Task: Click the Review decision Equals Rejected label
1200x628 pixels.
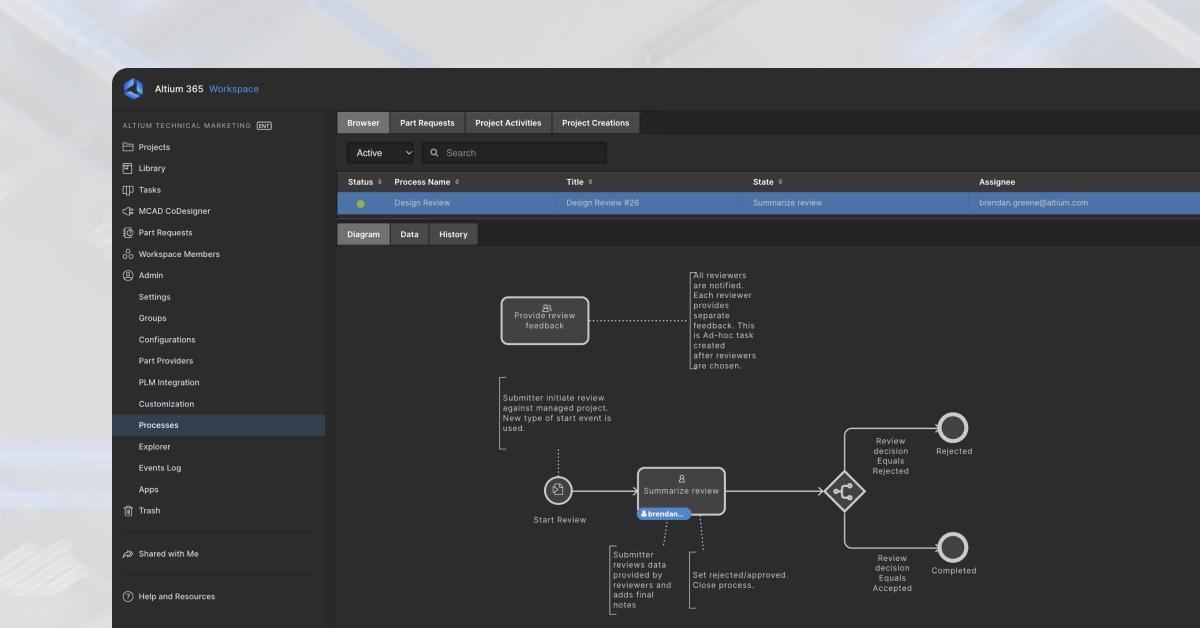Action: [891, 456]
